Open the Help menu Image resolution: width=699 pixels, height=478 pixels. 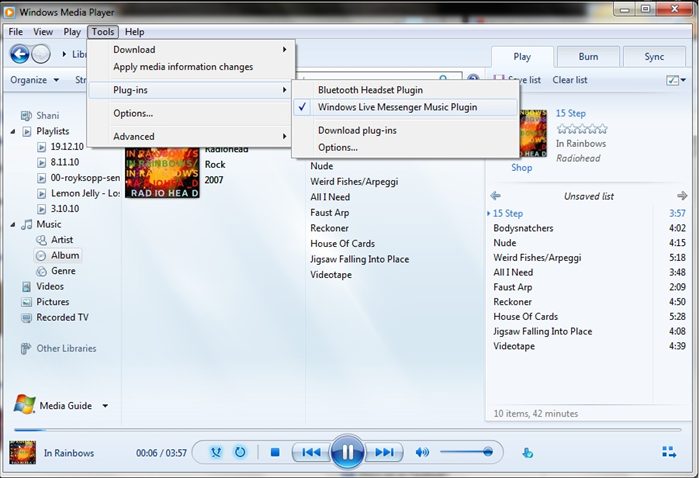coord(134,32)
